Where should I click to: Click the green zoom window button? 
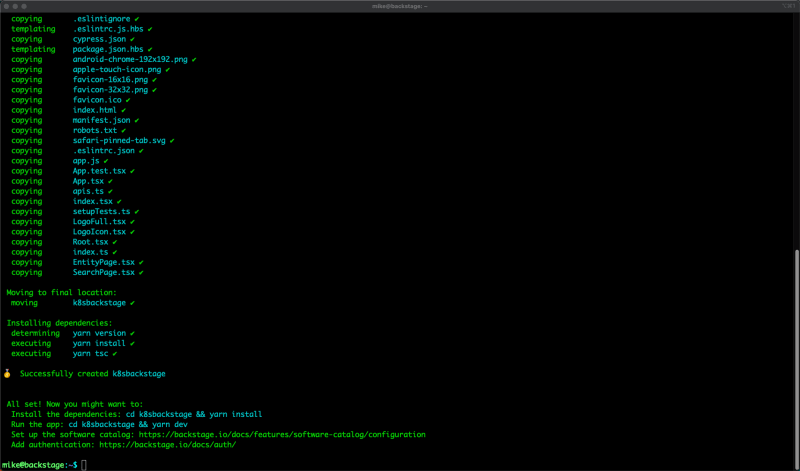[x=24, y=6]
